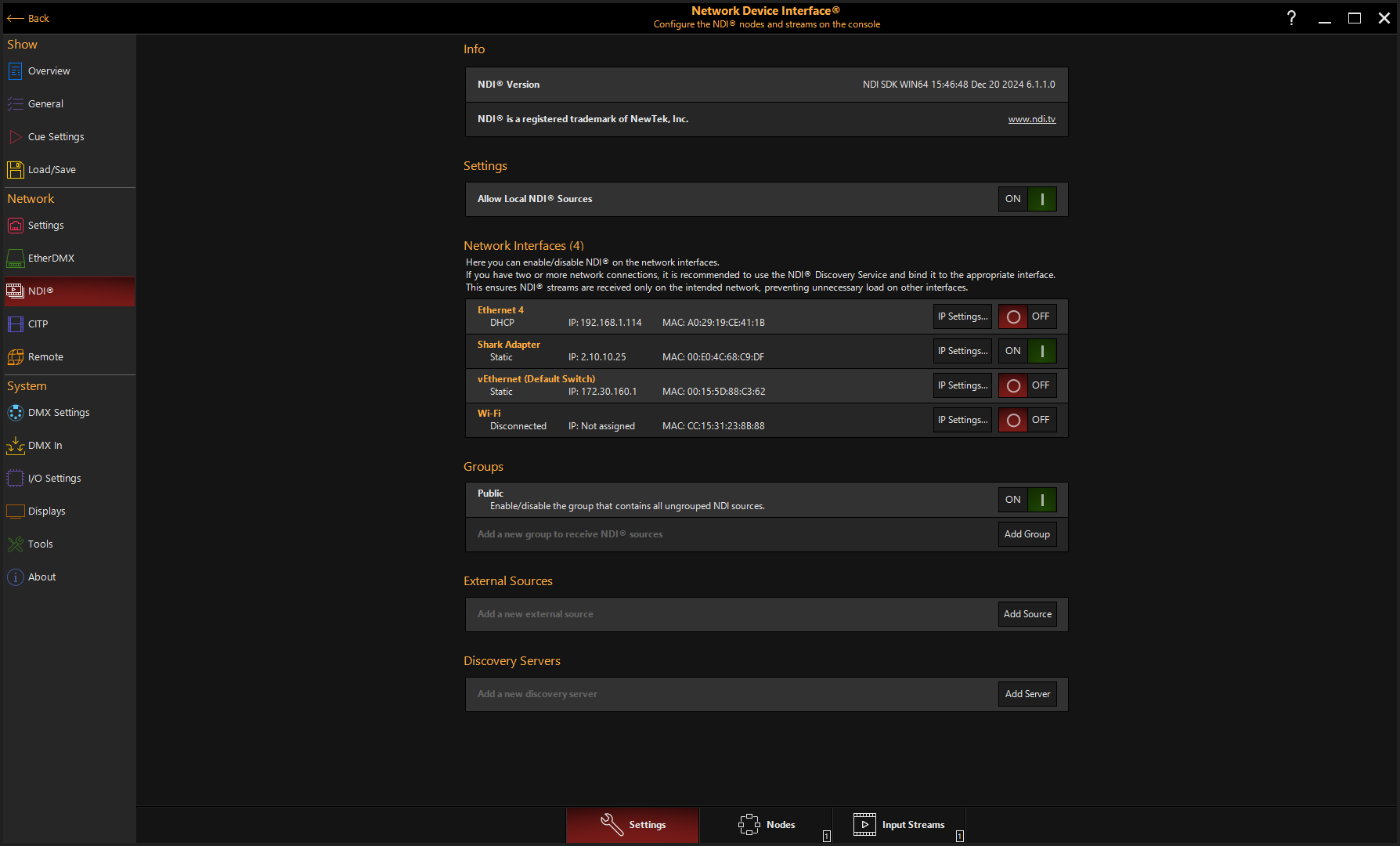This screenshot has width=1400, height=846.
Task: Click the Settings tab wrench icon
Action: pyautogui.click(x=612, y=825)
